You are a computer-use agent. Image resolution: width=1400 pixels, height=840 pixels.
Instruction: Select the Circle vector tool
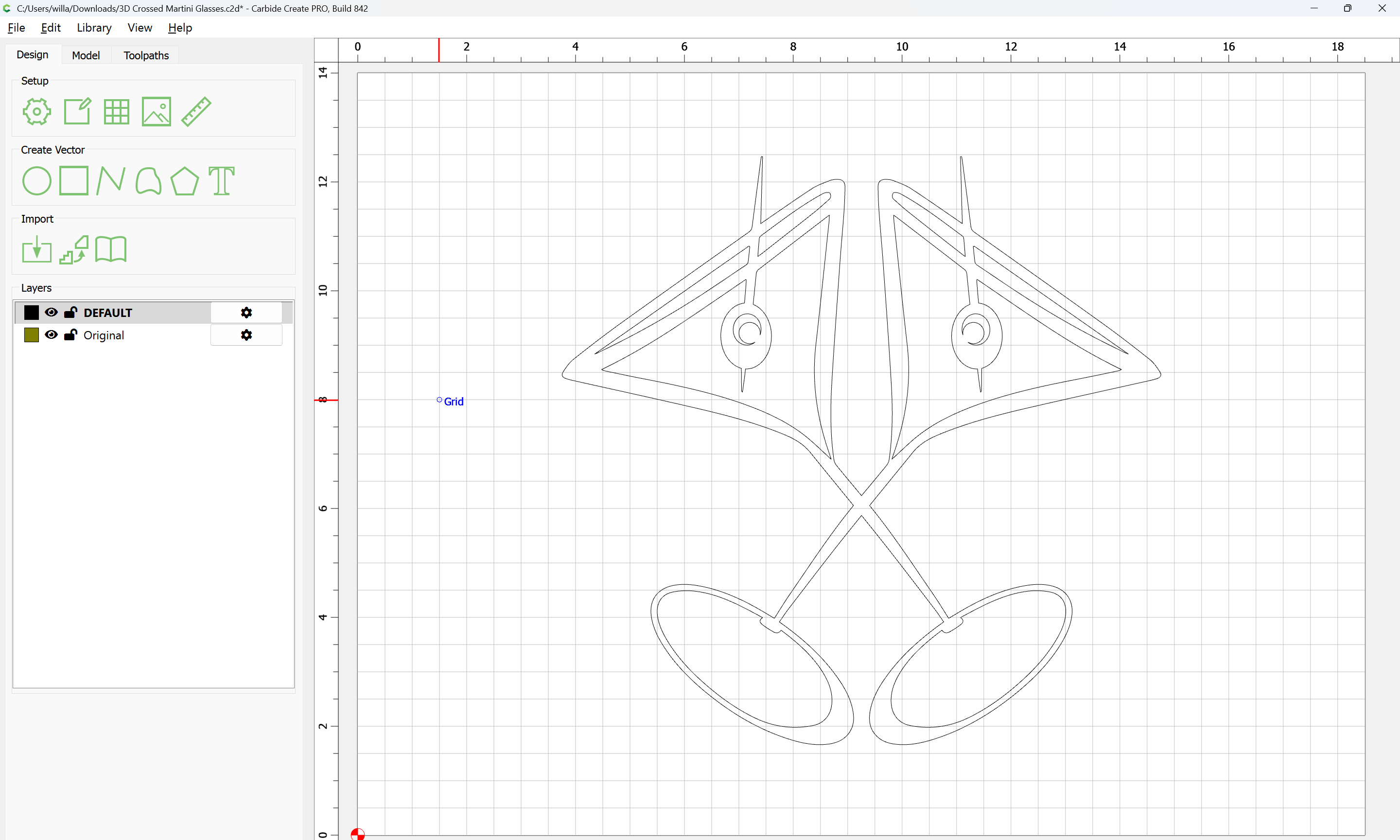click(x=36, y=181)
